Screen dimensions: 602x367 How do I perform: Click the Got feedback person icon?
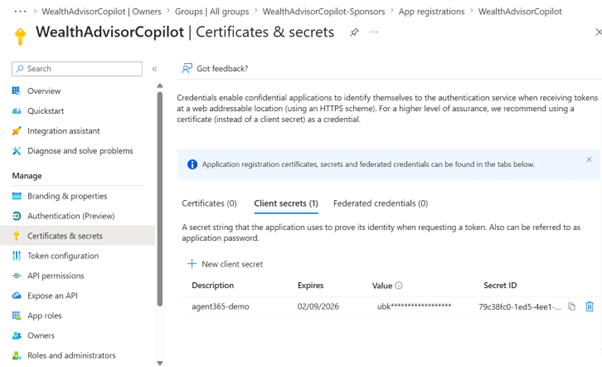(187, 68)
